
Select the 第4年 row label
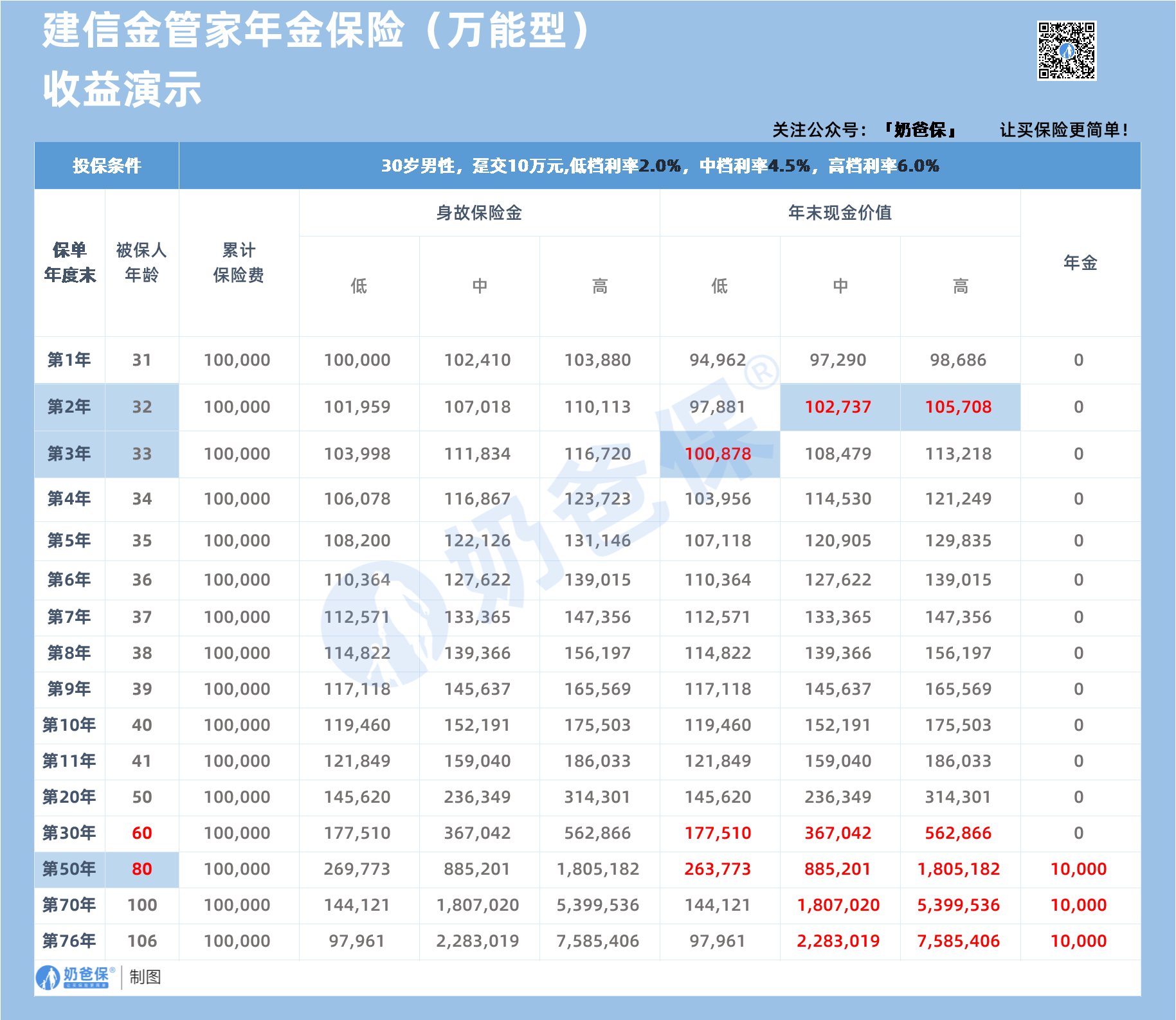coord(69,499)
